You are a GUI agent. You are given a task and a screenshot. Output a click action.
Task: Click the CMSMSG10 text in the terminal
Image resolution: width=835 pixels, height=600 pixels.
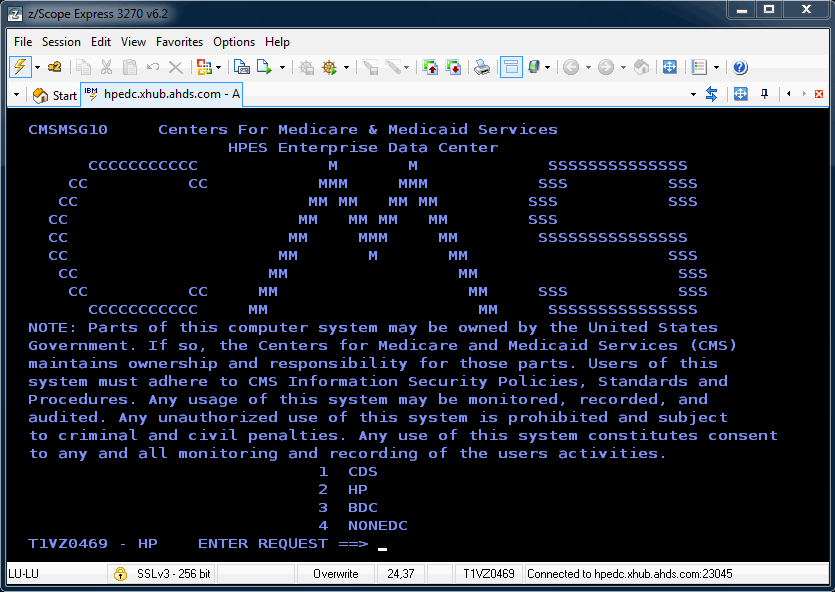[x=68, y=129]
